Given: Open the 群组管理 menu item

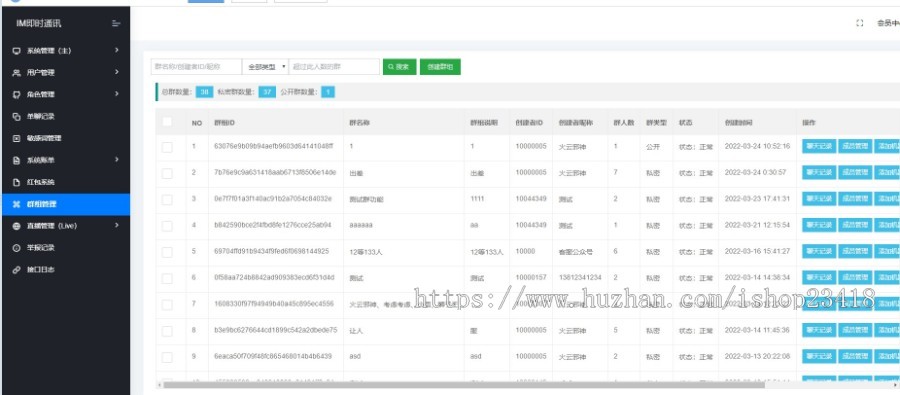Looking at the screenshot, I should 65,204.
